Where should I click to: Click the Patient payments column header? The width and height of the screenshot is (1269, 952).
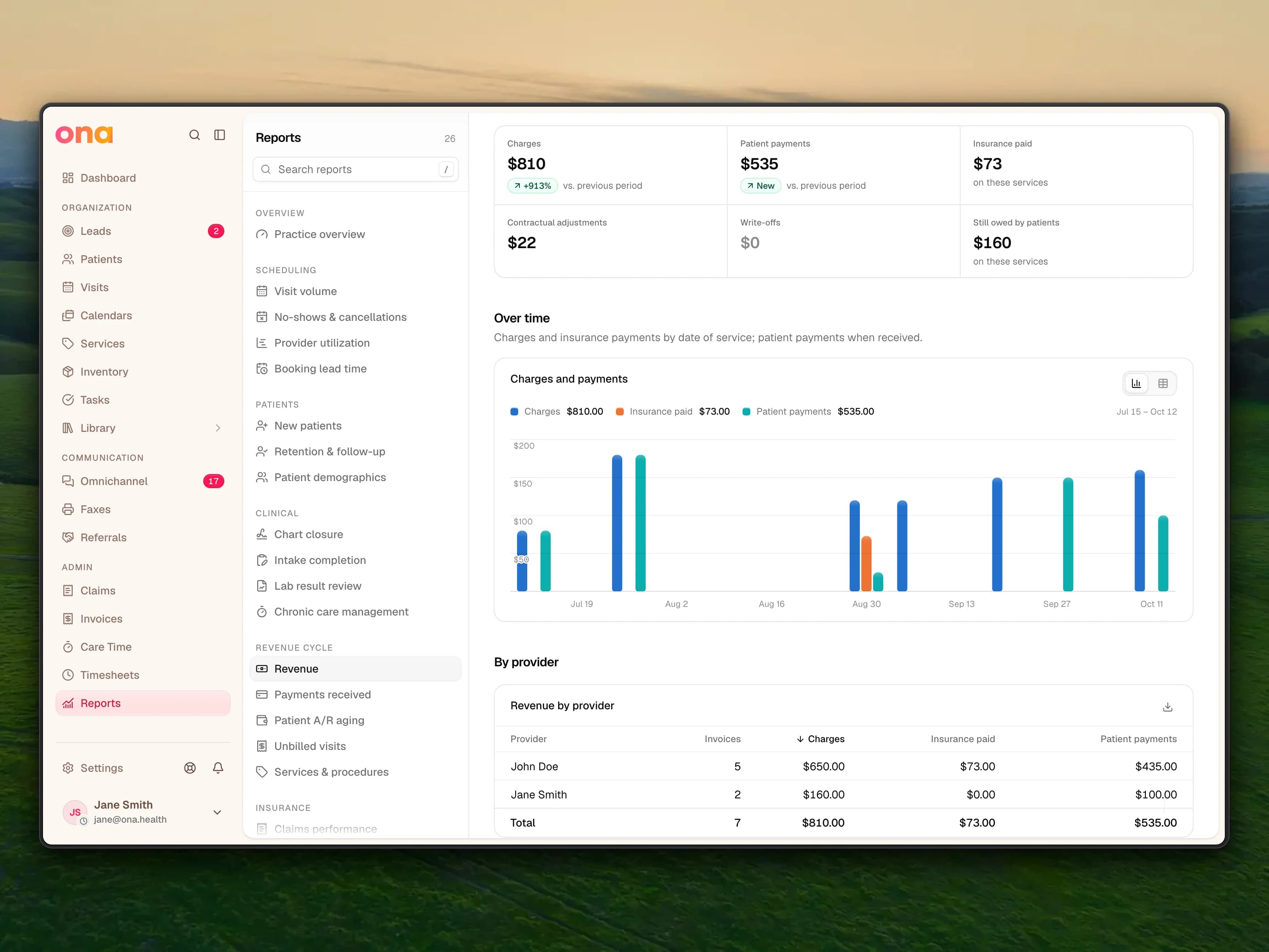pyautogui.click(x=1138, y=739)
